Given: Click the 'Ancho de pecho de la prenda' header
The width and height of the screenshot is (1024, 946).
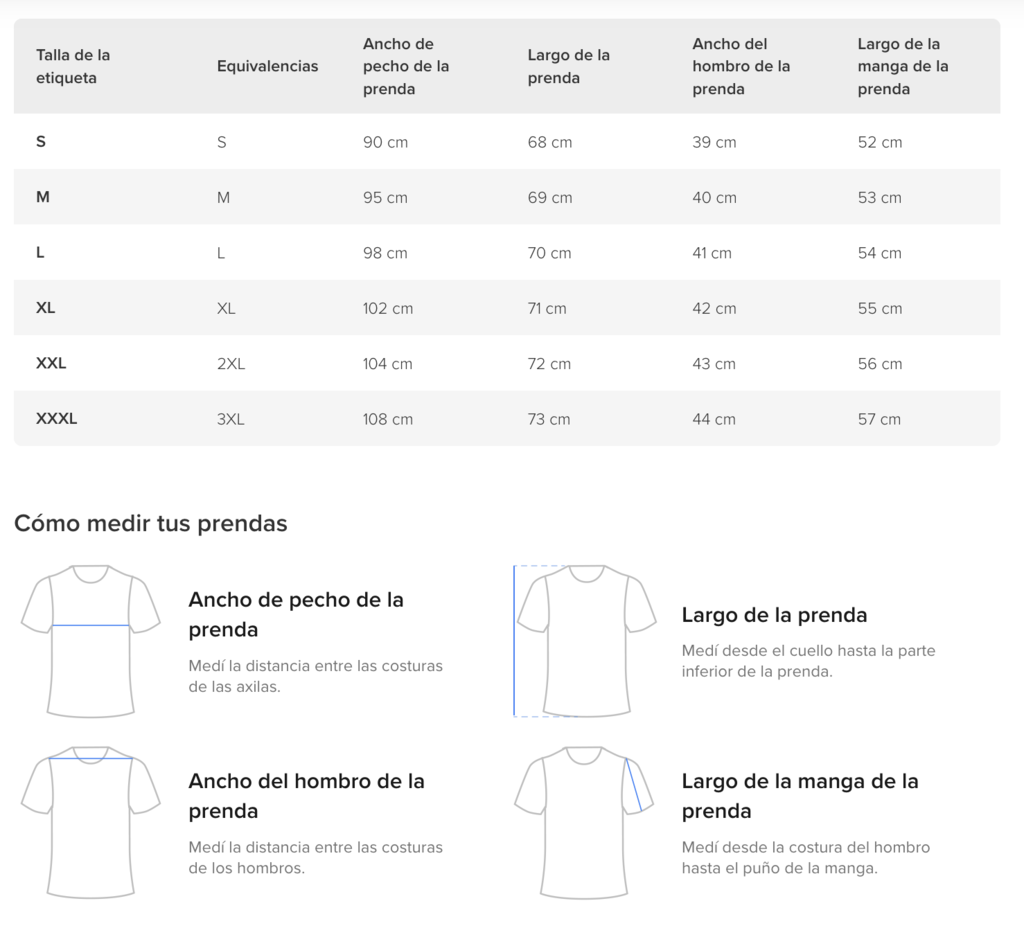Looking at the screenshot, I should coord(406,66).
